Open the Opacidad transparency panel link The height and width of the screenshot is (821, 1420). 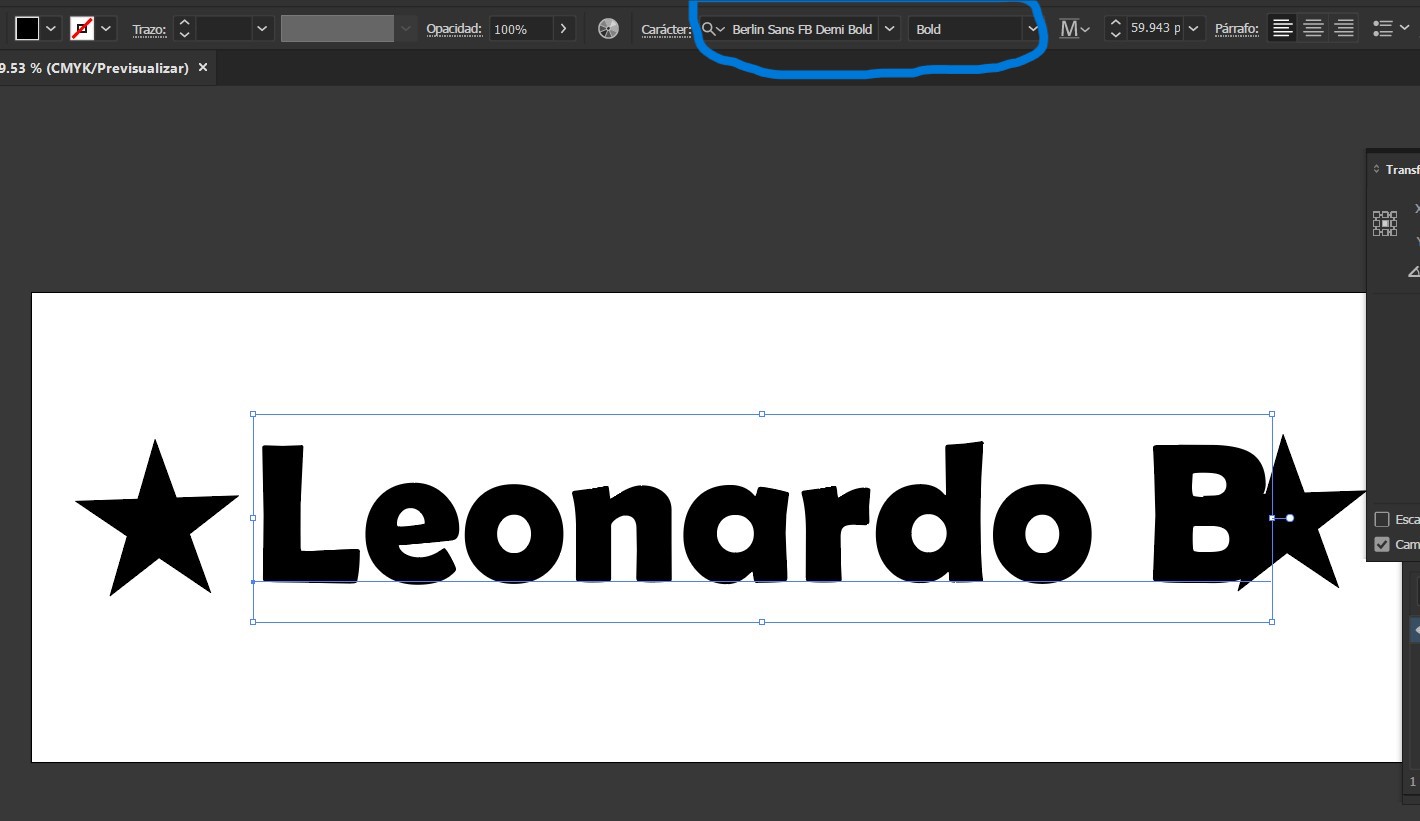pos(454,29)
